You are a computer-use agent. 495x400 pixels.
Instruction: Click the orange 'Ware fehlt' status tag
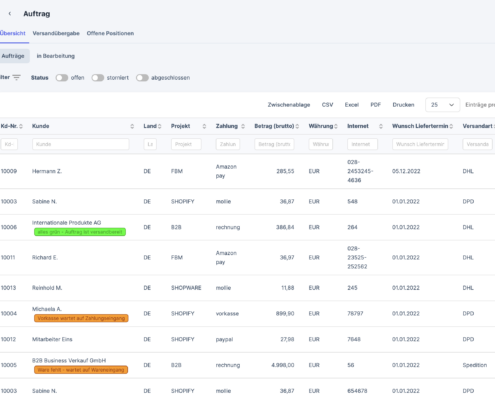point(81,370)
